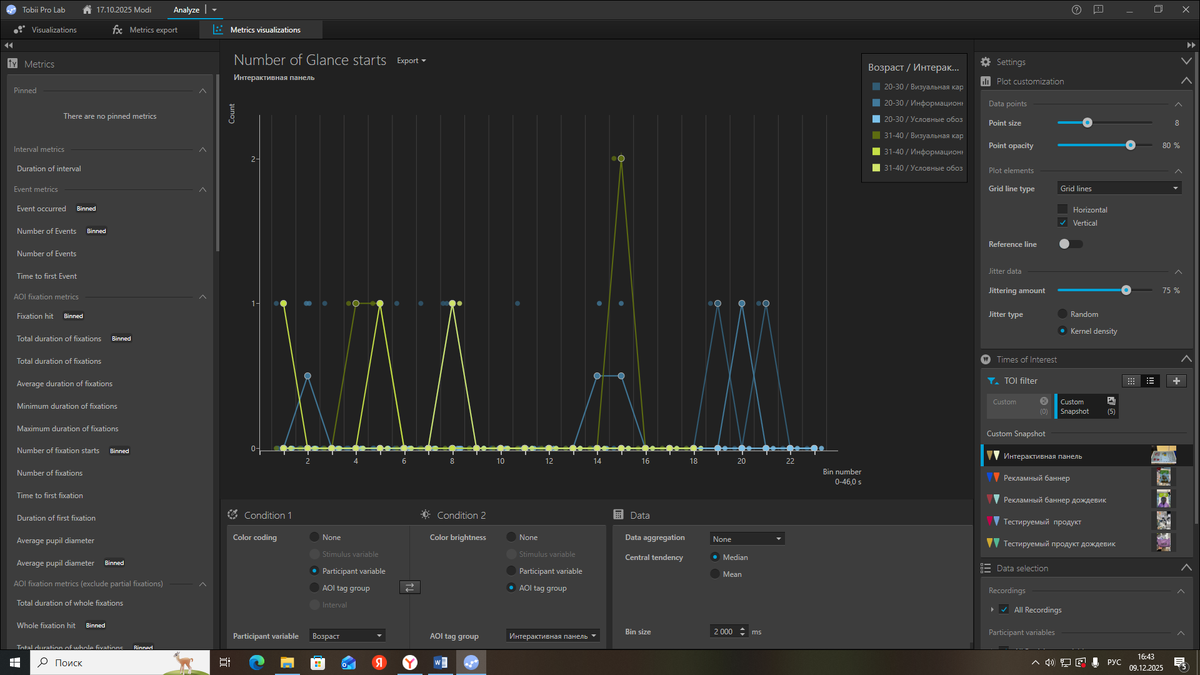Open the project home icon
Viewport: 1200px width, 675px height.
click(x=88, y=10)
